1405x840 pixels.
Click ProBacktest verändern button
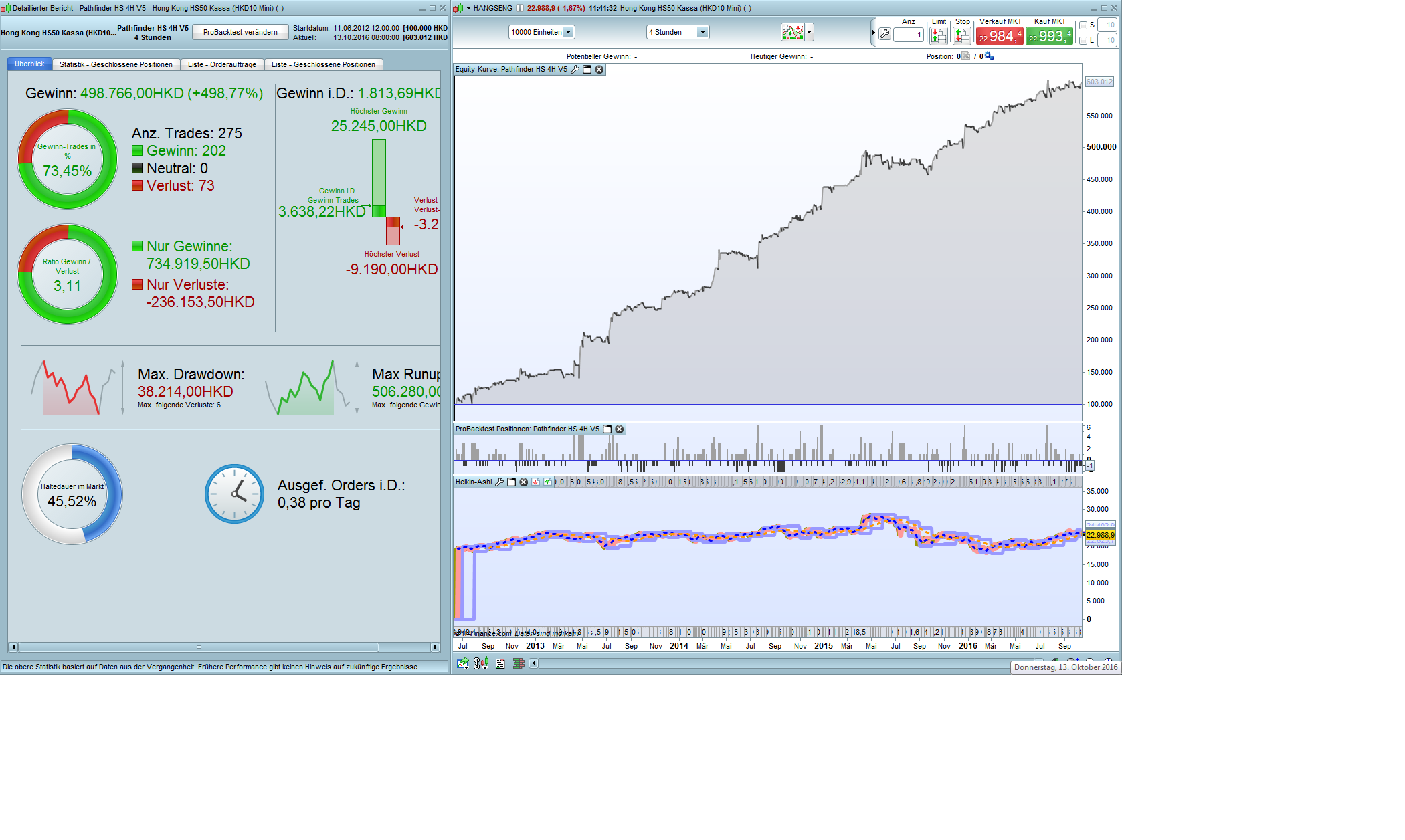tap(240, 32)
